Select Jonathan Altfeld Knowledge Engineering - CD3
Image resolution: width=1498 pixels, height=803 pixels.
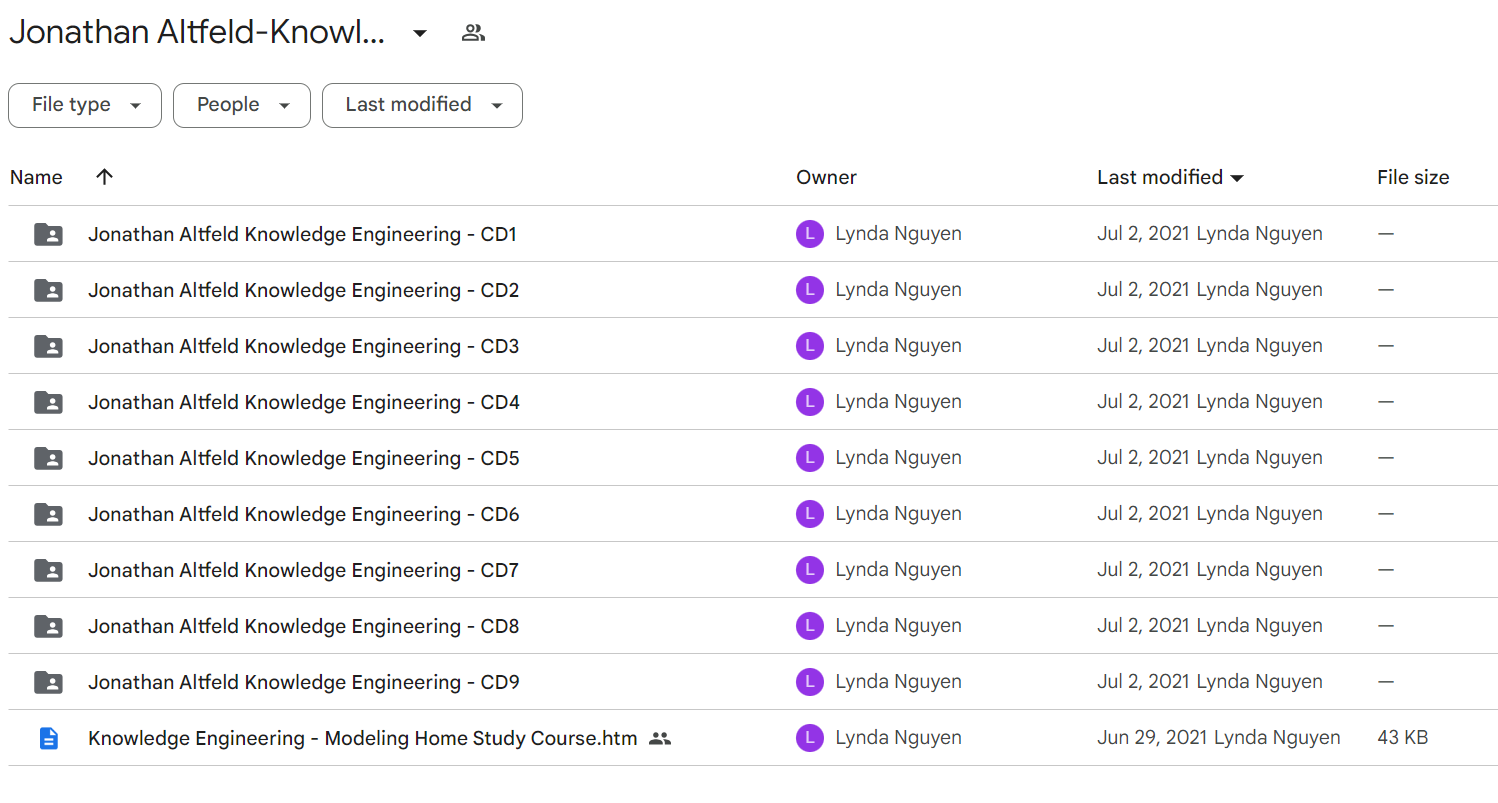pos(303,347)
